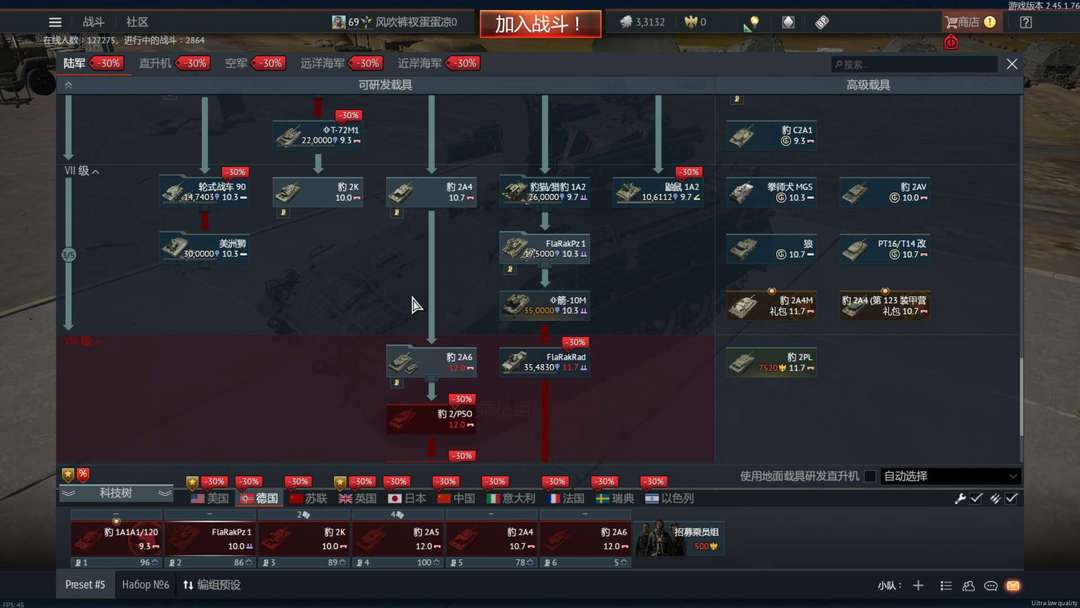
Task: Switch to Preset #5
Action: click(85, 585)
